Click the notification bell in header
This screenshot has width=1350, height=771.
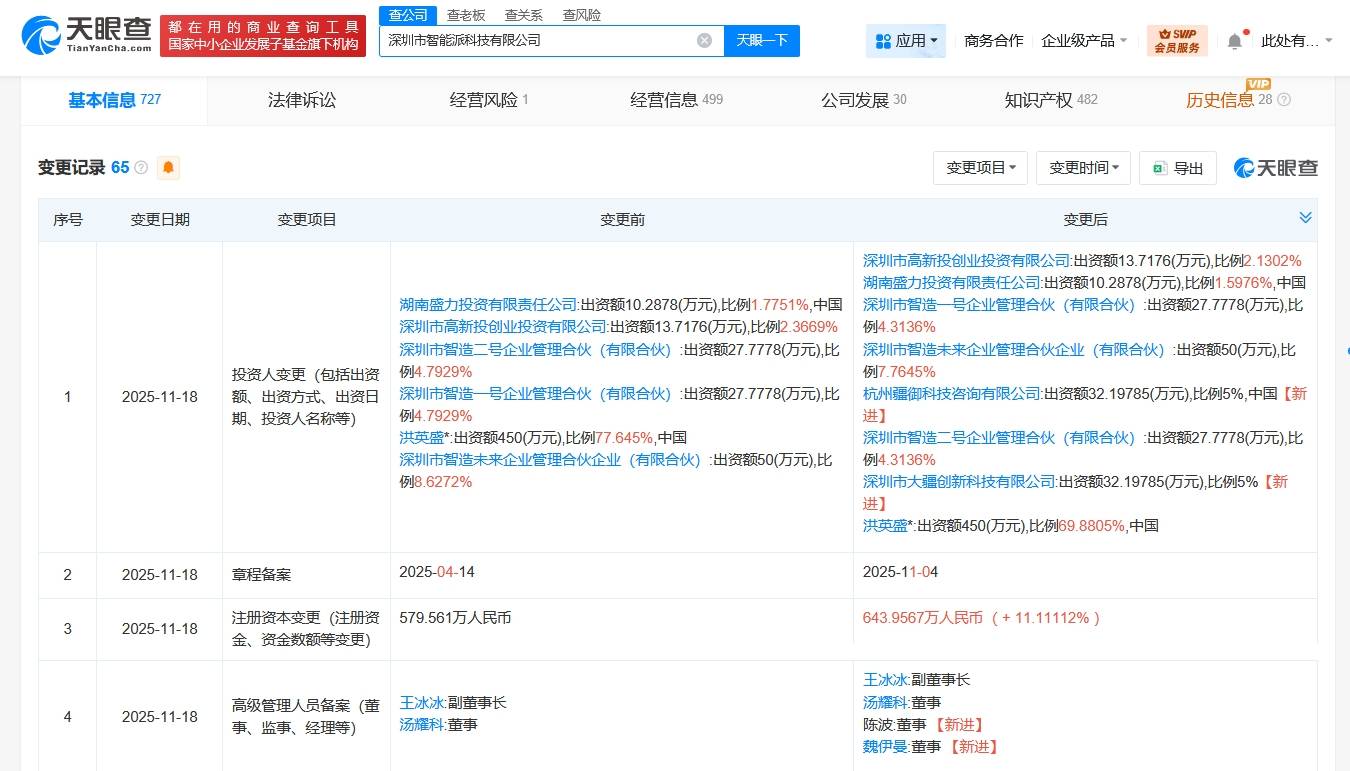(1234, 41)
